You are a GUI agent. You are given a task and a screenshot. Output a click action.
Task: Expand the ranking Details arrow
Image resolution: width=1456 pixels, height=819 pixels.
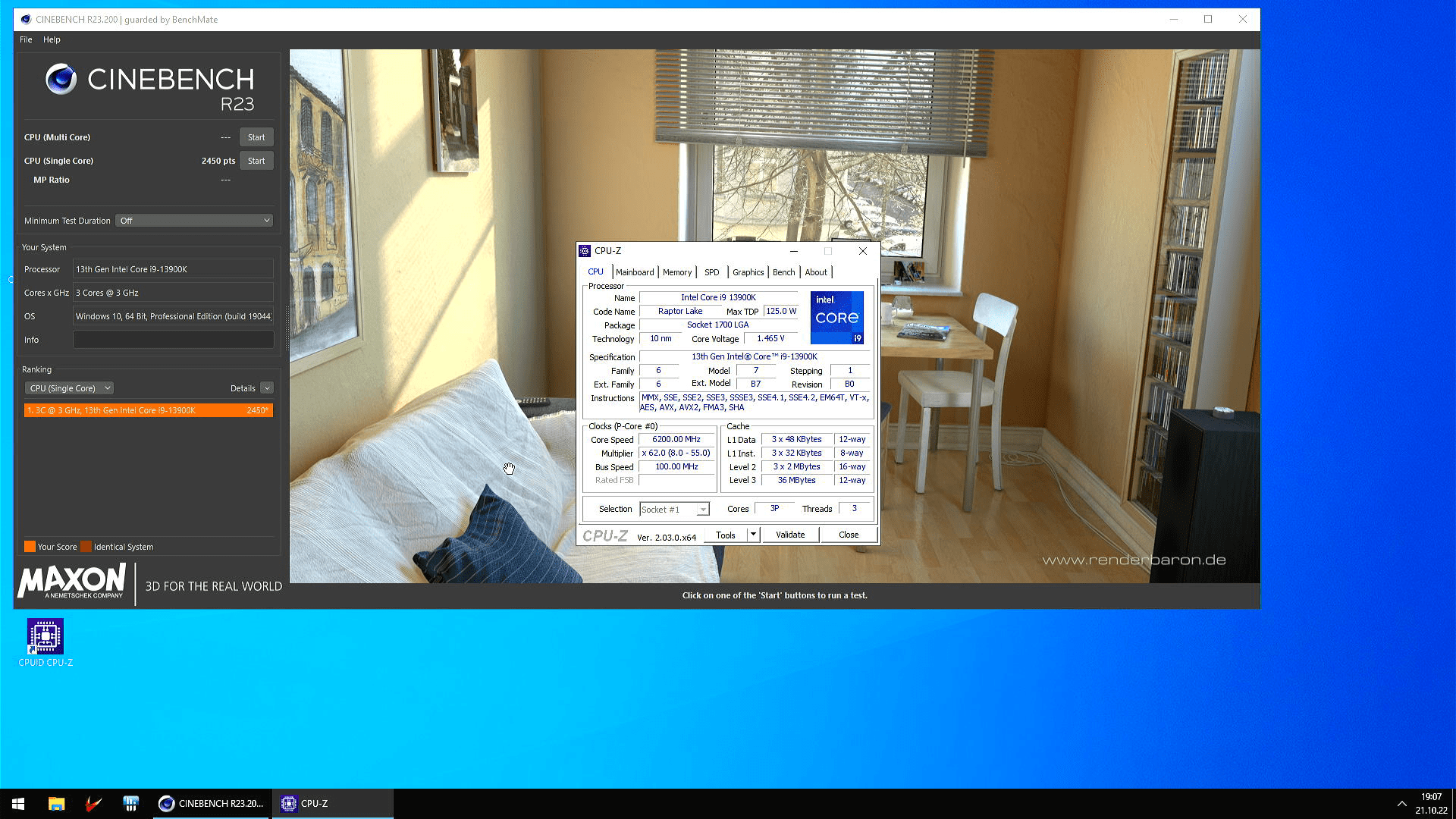[x=267, y=388]
